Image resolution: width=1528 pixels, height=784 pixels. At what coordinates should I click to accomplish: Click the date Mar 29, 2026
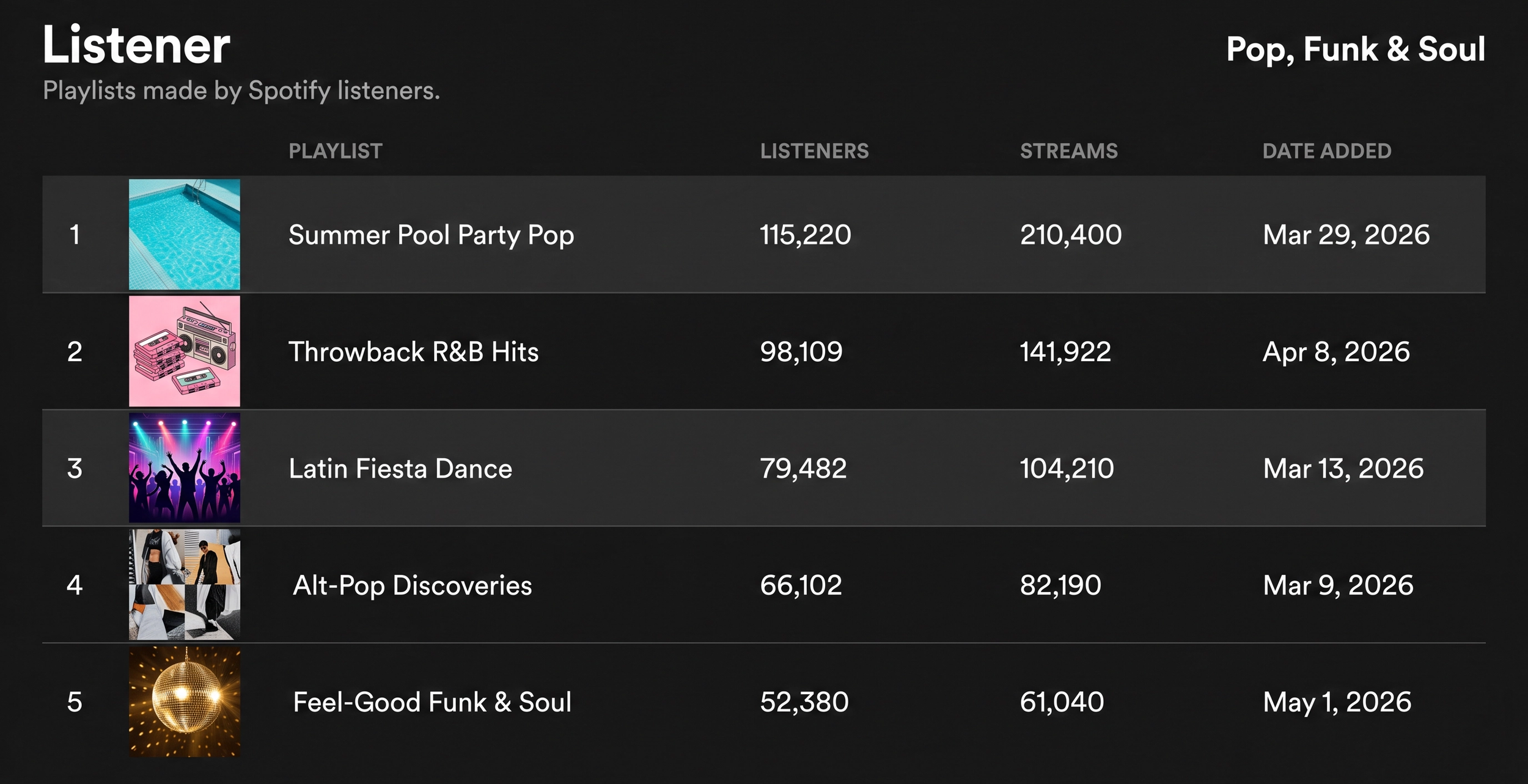(x=1346, y=235)
